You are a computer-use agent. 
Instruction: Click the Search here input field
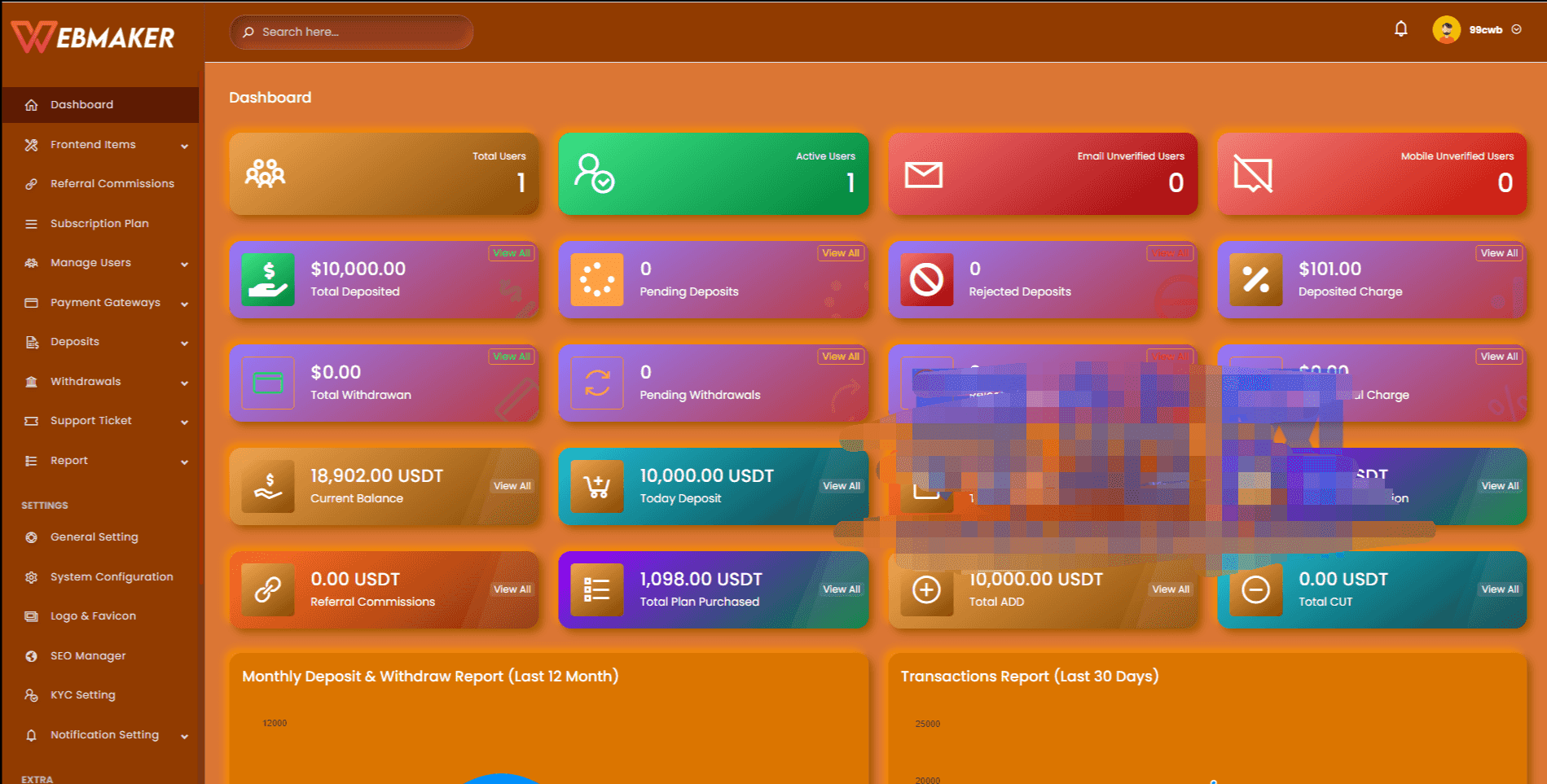351,32
